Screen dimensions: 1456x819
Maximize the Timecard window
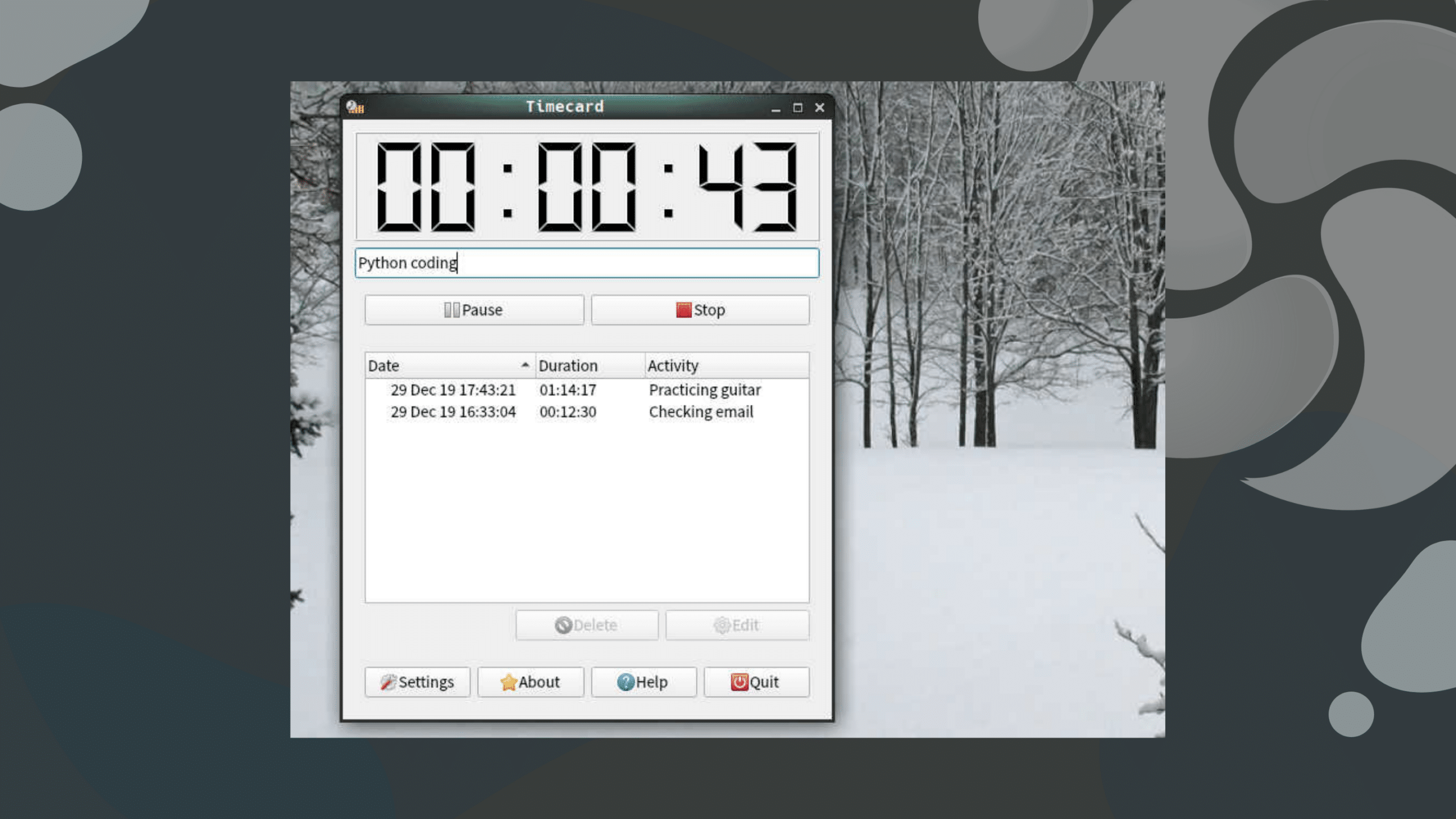797,107
